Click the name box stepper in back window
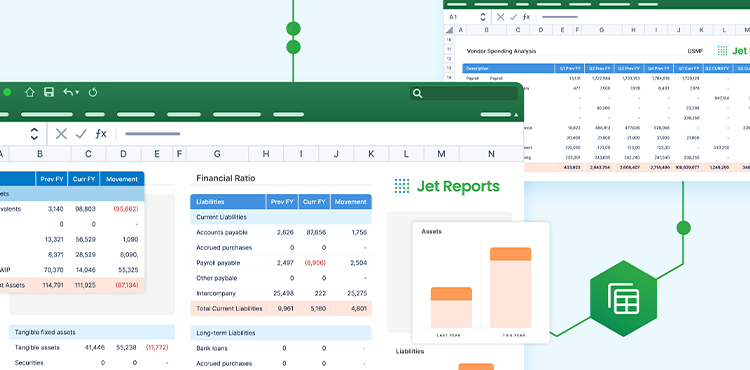Screen dimensions: 750x370 pos(483,17)
